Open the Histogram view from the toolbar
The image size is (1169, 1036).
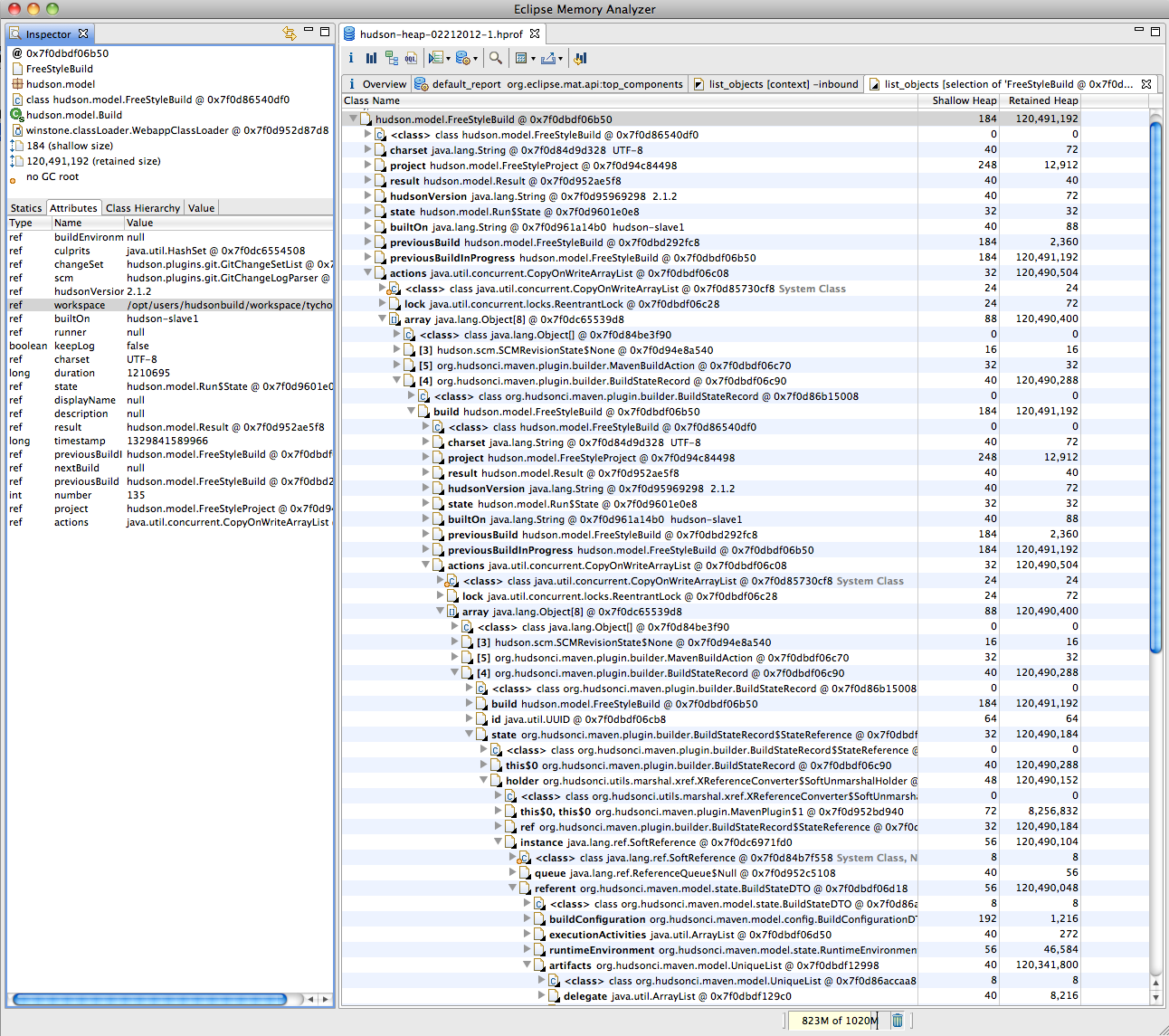tap(371, 58)
